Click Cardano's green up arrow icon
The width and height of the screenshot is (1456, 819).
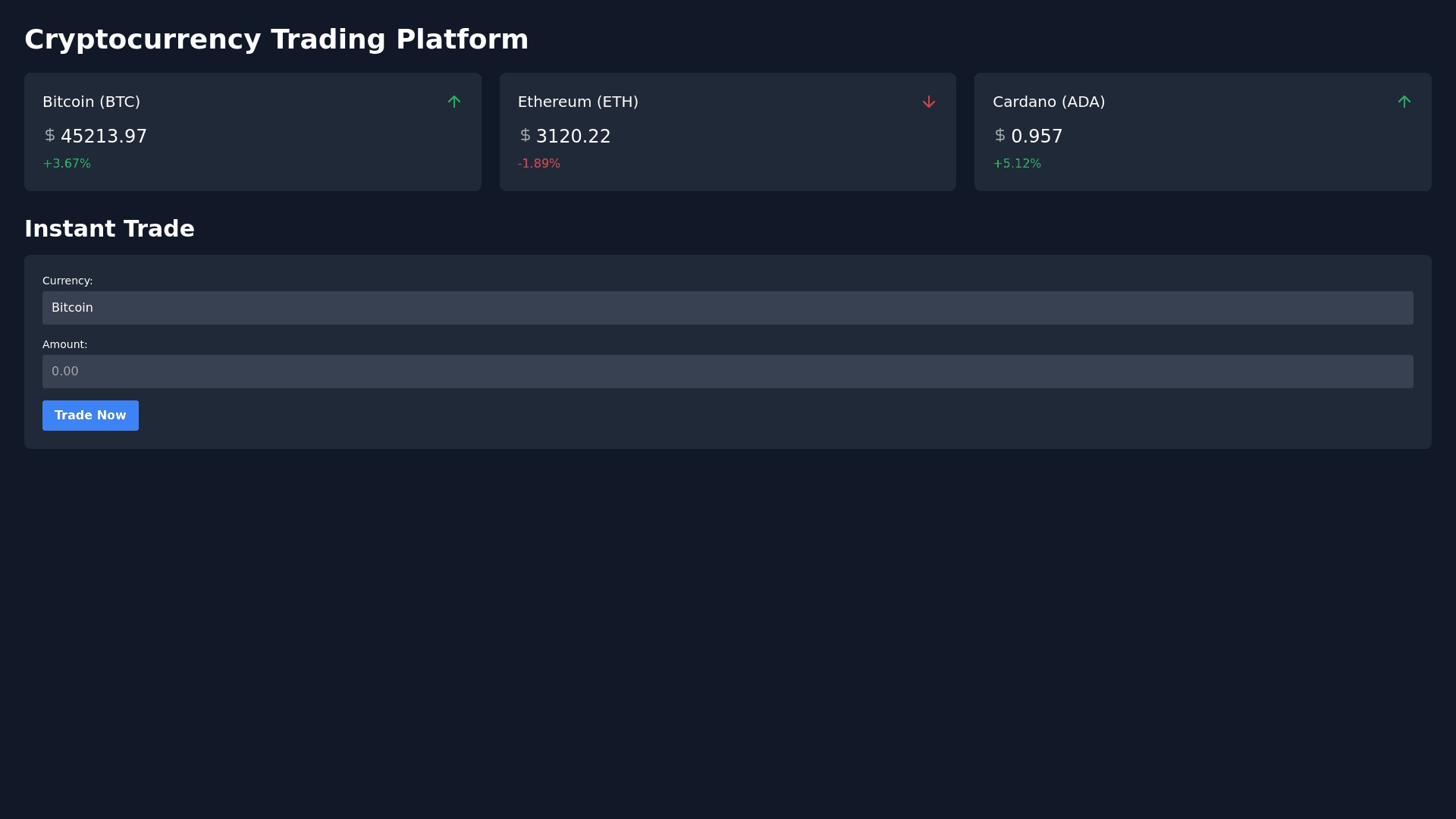1404,102
